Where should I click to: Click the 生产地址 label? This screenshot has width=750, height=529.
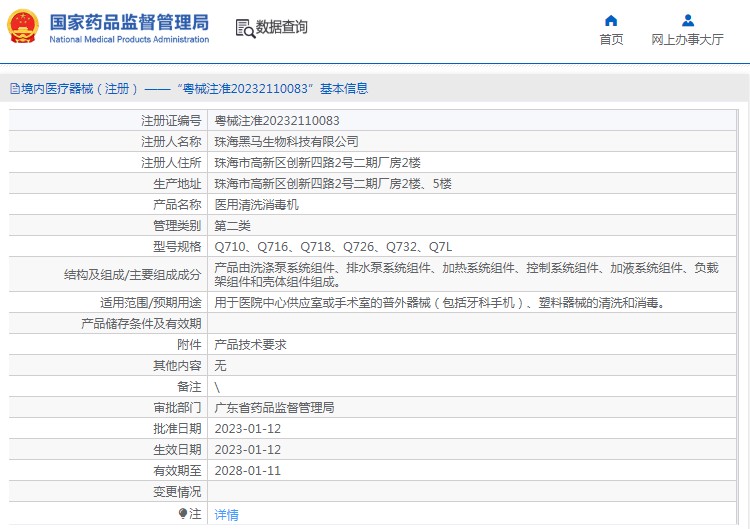(x=177, y=184)
